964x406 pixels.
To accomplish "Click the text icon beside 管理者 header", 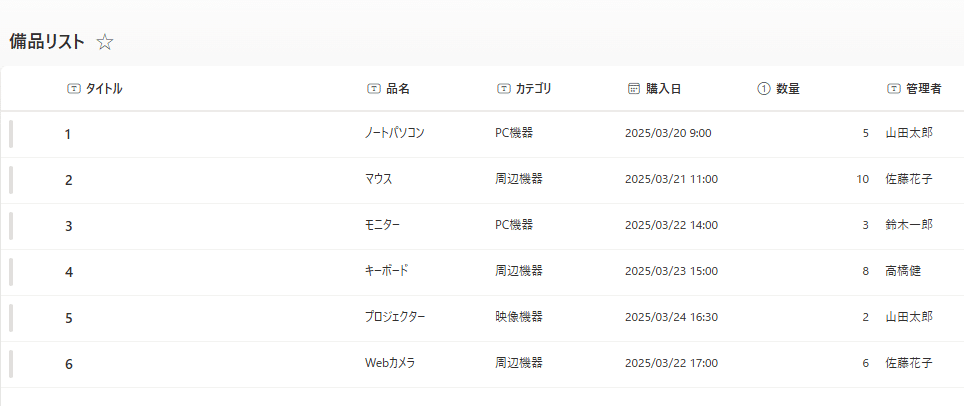I will 893,89.
